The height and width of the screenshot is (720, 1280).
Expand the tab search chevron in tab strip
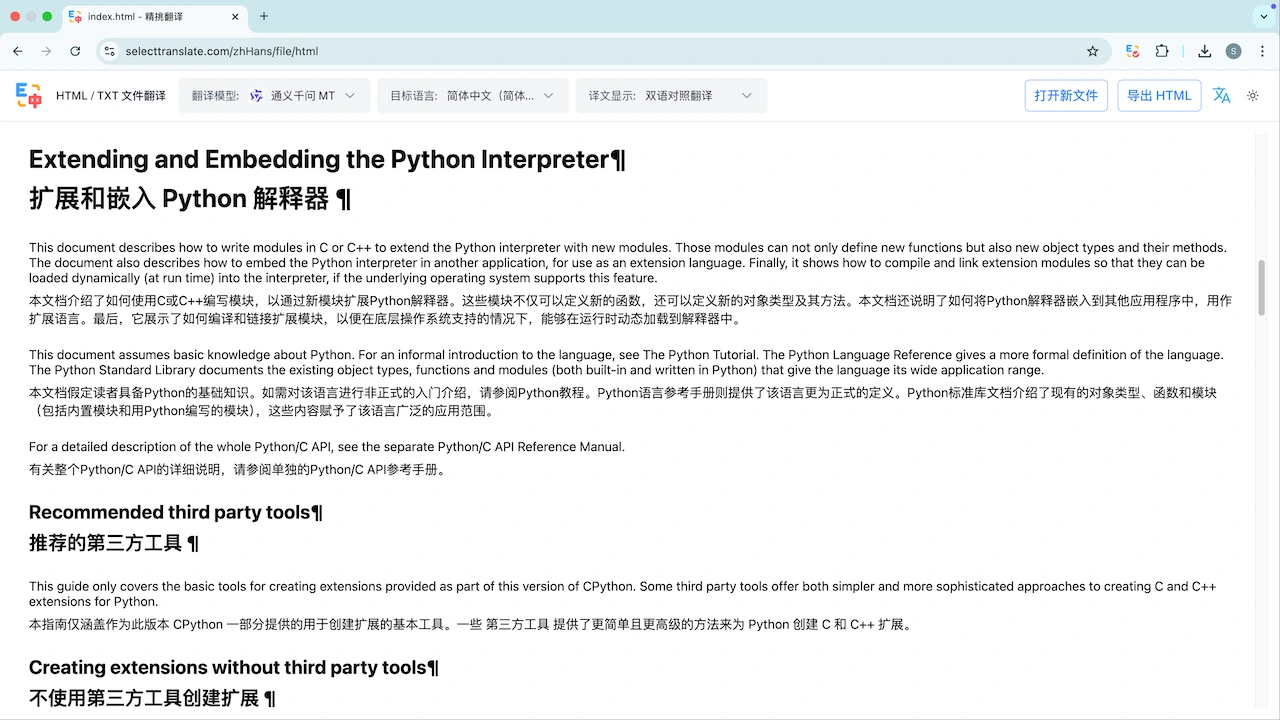[x=1263, y=16]
